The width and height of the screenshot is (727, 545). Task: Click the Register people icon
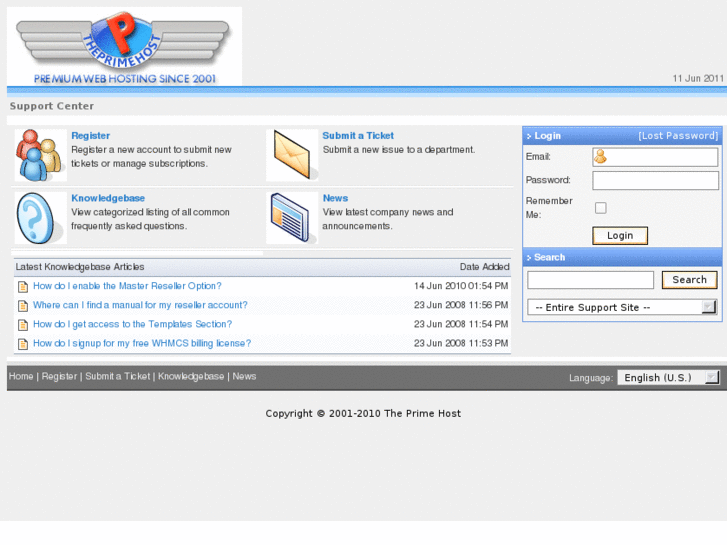[40, 155]
